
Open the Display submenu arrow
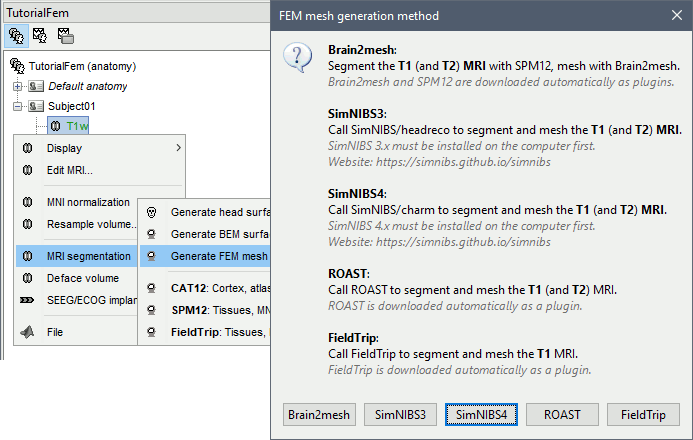179,149
